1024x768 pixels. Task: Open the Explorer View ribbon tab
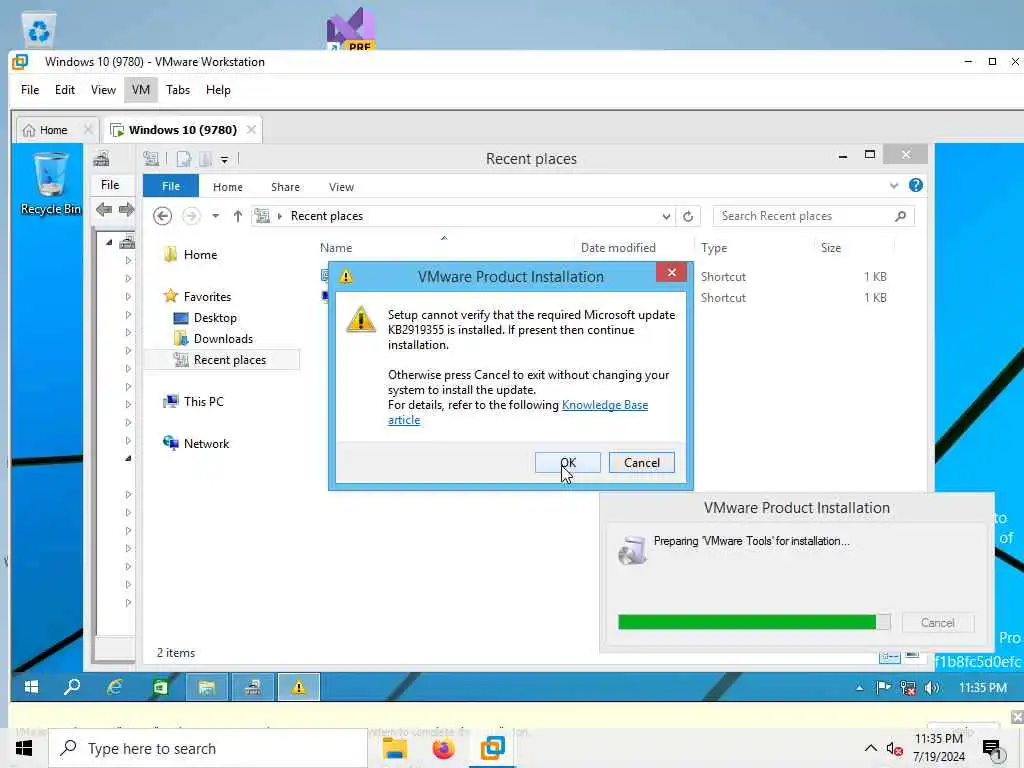(341, 187)
